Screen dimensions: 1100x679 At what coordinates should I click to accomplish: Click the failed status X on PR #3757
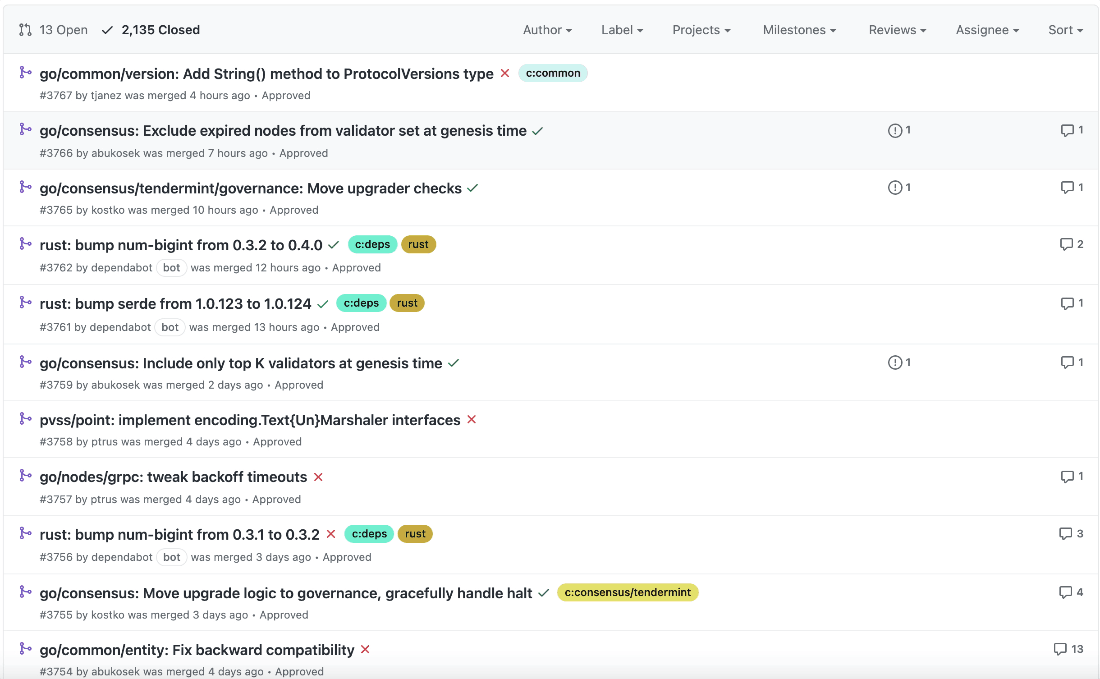pos(318,477)
